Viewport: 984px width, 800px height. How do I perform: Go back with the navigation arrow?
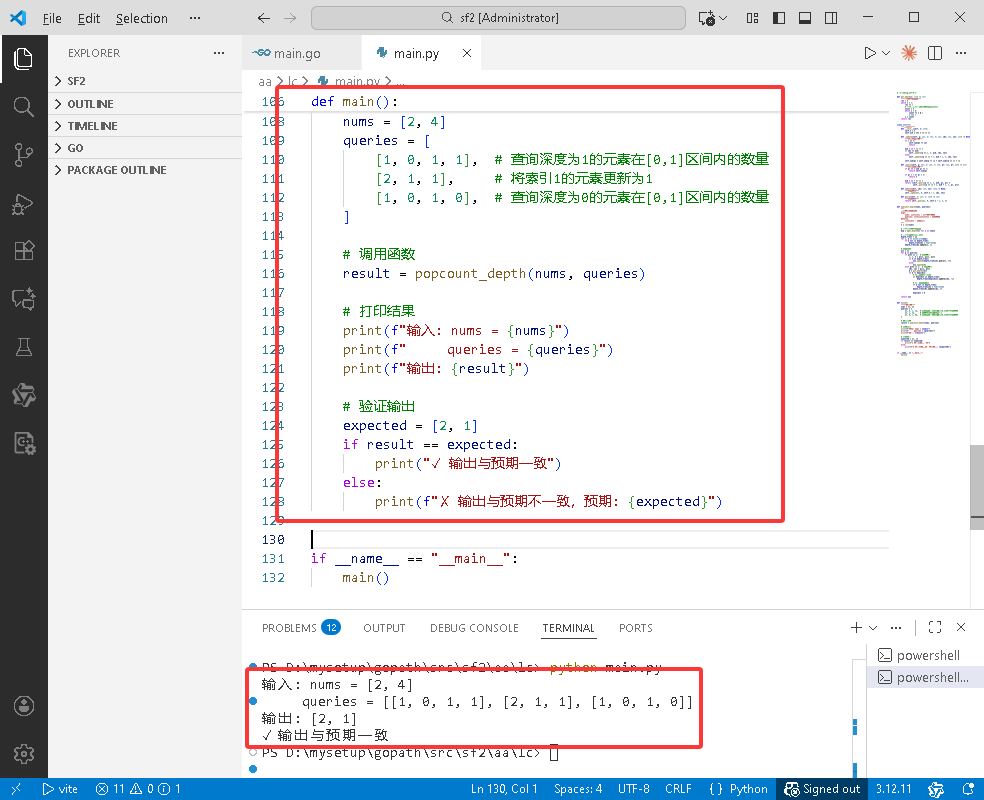[264, 18]
